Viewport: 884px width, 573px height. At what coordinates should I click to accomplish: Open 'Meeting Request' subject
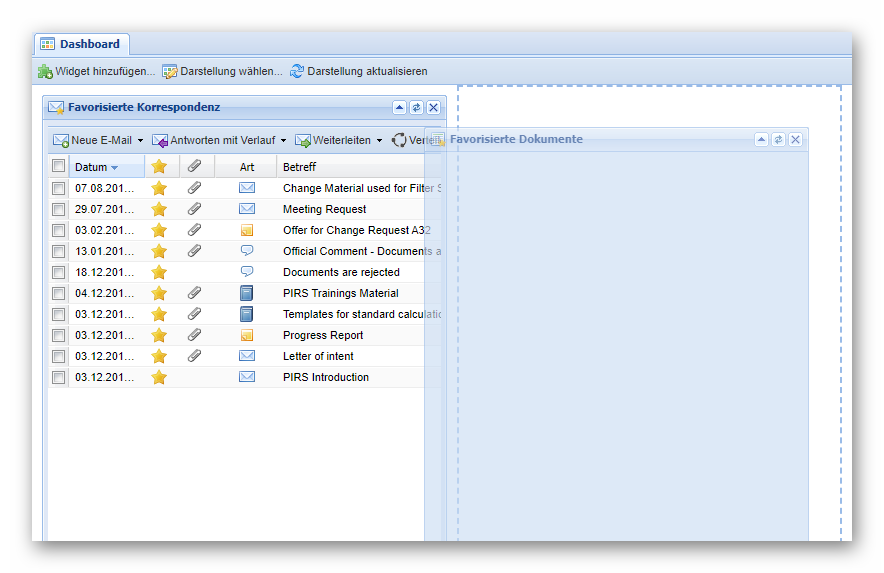[x=325, y=209]
